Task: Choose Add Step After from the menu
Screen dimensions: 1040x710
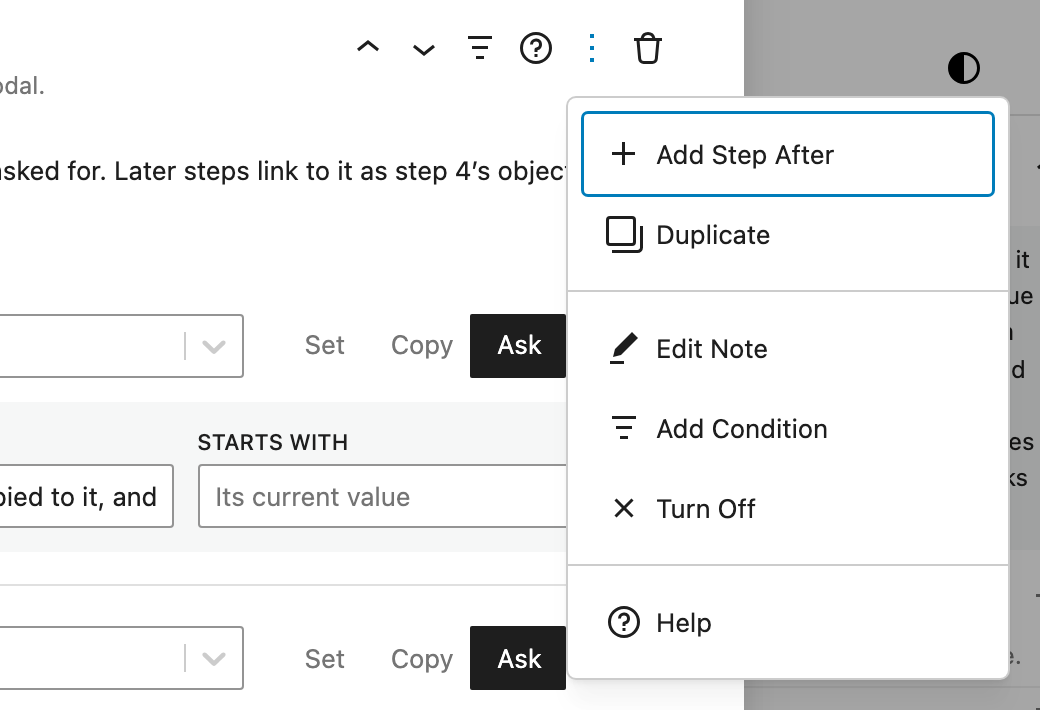Action: [x=787, y=155]
